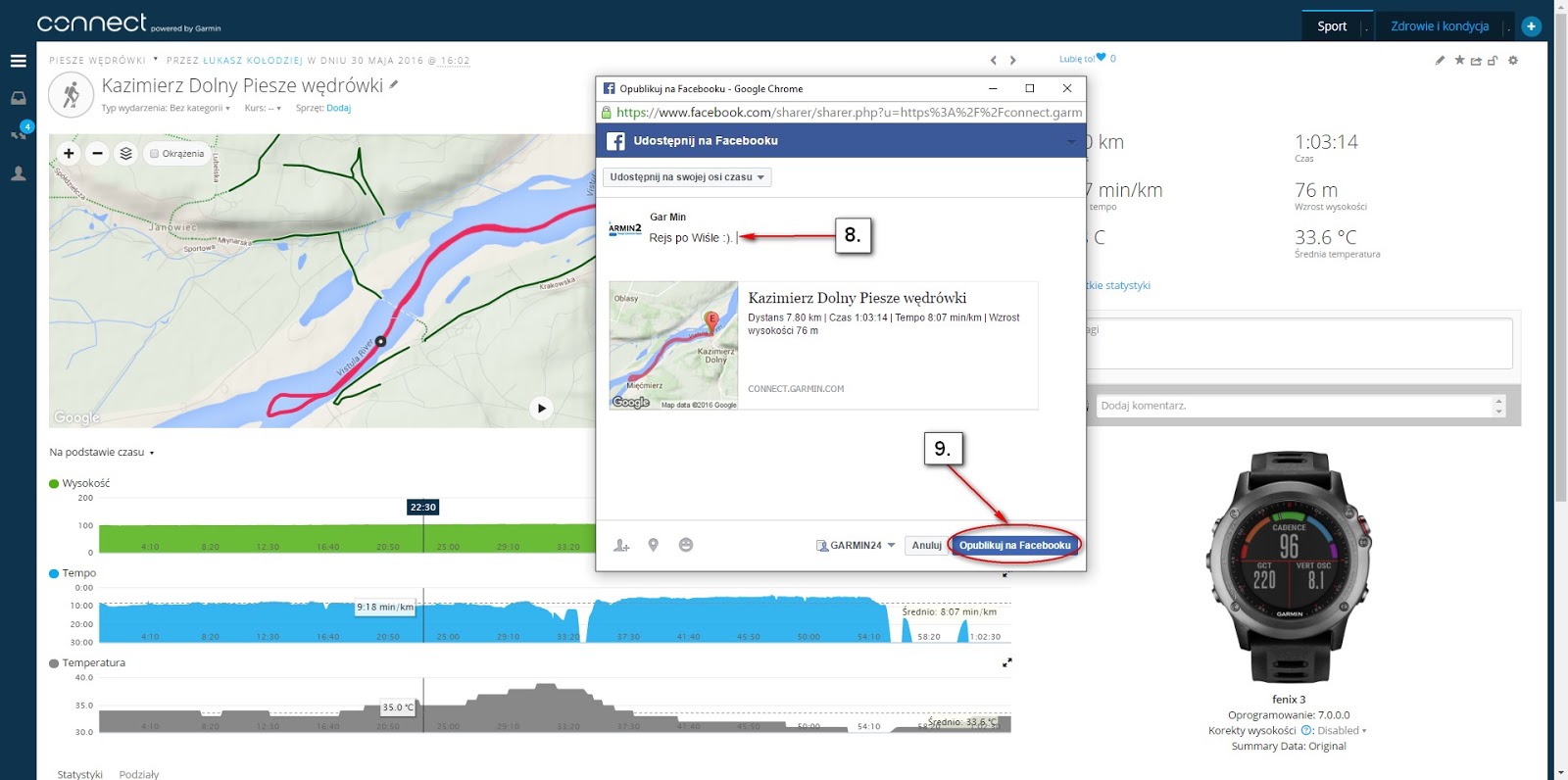Click the Facebook logo in dialog header

[615, 141]
